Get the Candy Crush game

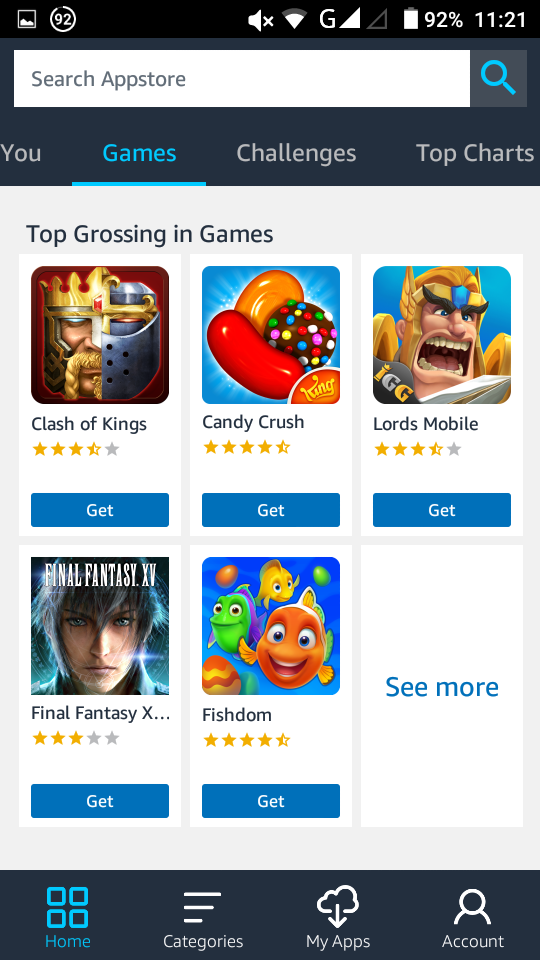[271, 510]
